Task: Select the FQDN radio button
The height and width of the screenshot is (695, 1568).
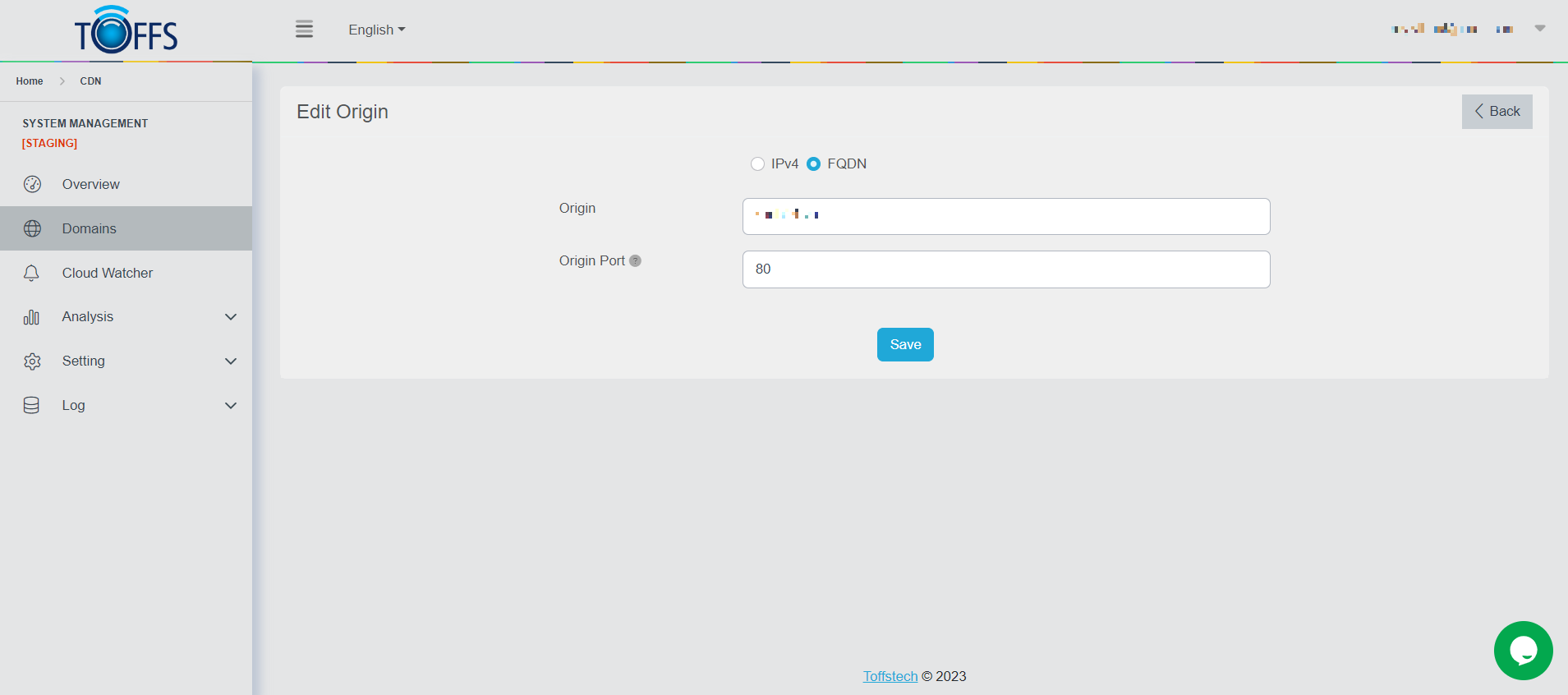Action: click(813, 164)
